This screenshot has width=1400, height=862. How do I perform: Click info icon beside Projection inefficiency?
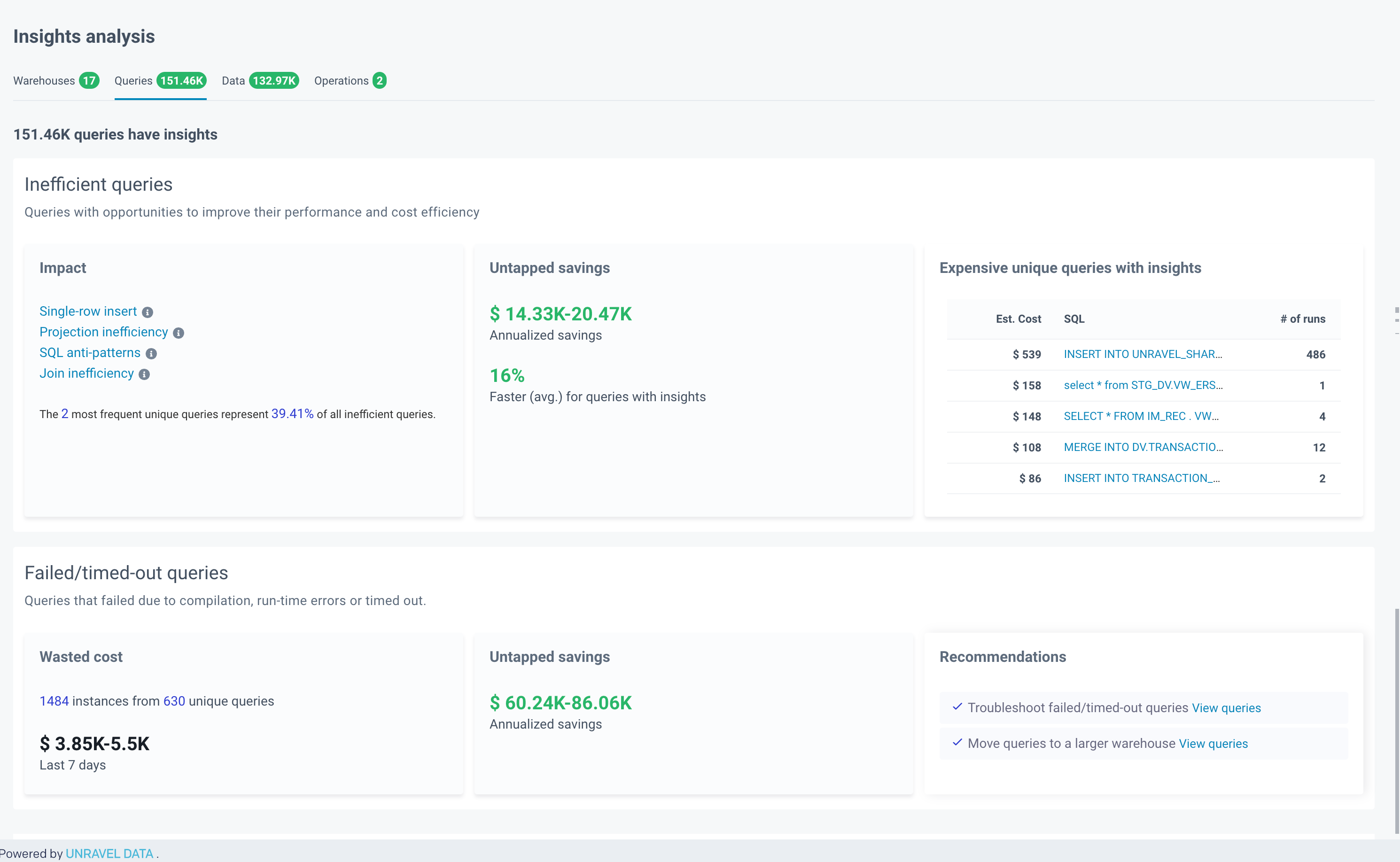179,333
